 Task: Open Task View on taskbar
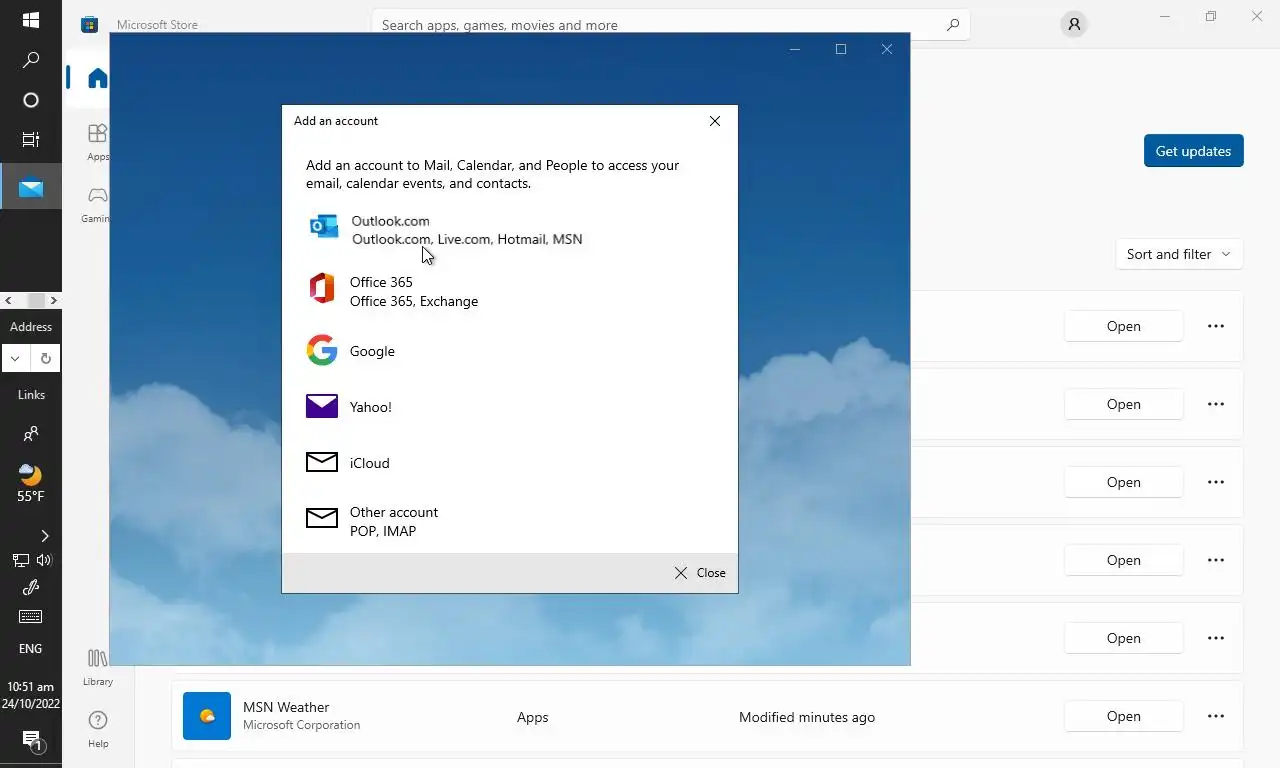[x=31, y=140]
